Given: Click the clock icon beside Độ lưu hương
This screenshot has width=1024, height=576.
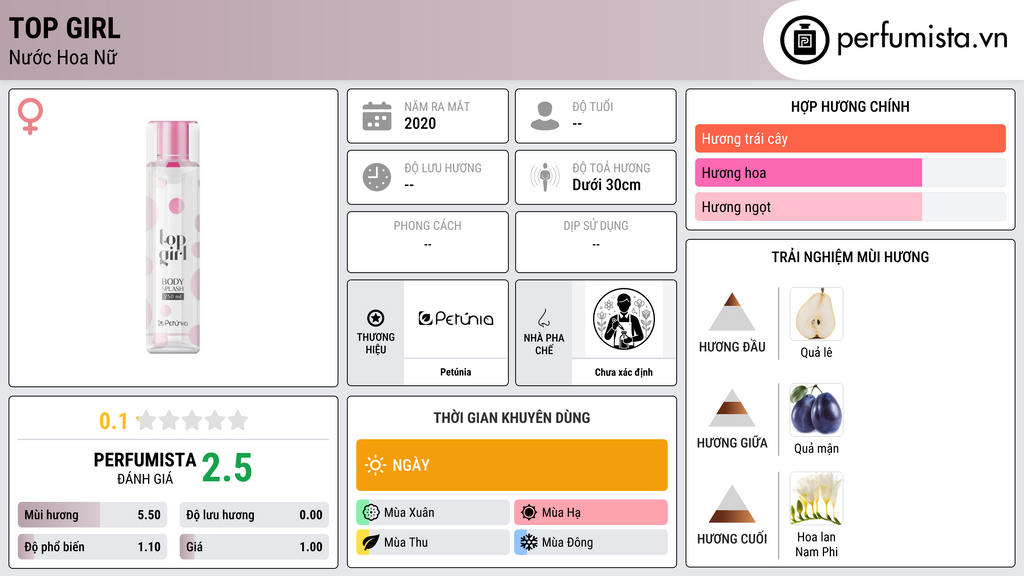Looking at the screenshot, I should click(x=377, y=177).
